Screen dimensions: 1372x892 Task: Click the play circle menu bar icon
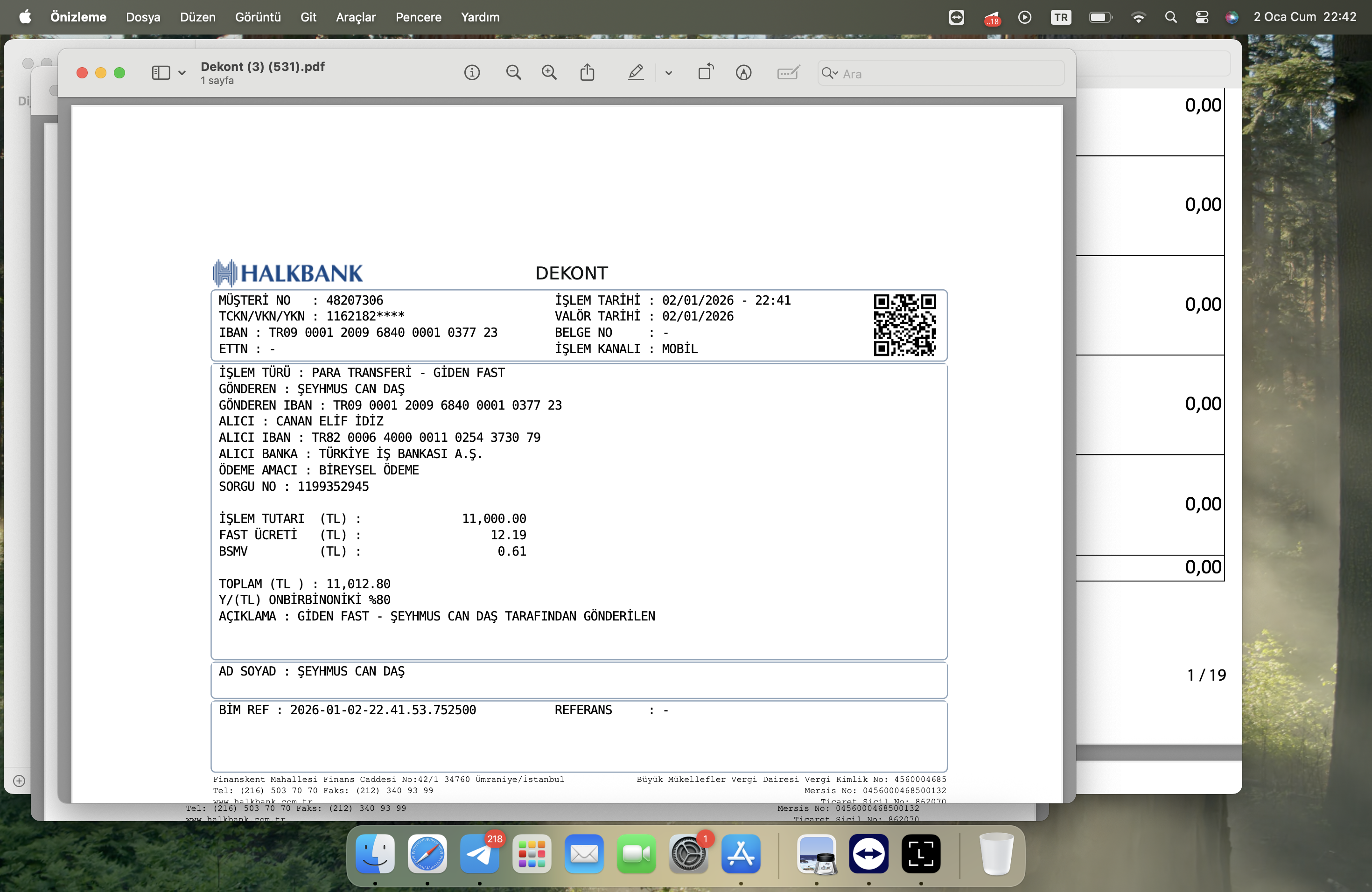click(x=1024, y=17)
